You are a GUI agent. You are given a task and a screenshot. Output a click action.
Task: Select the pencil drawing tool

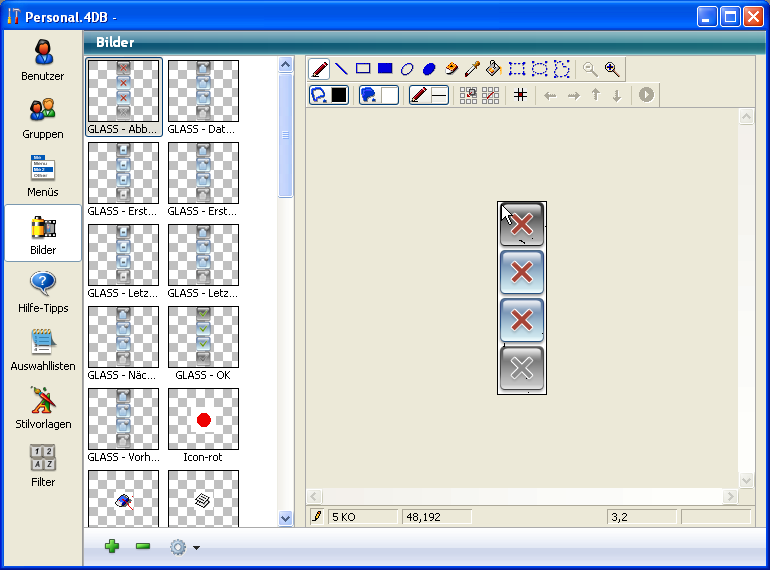point(320,69)
